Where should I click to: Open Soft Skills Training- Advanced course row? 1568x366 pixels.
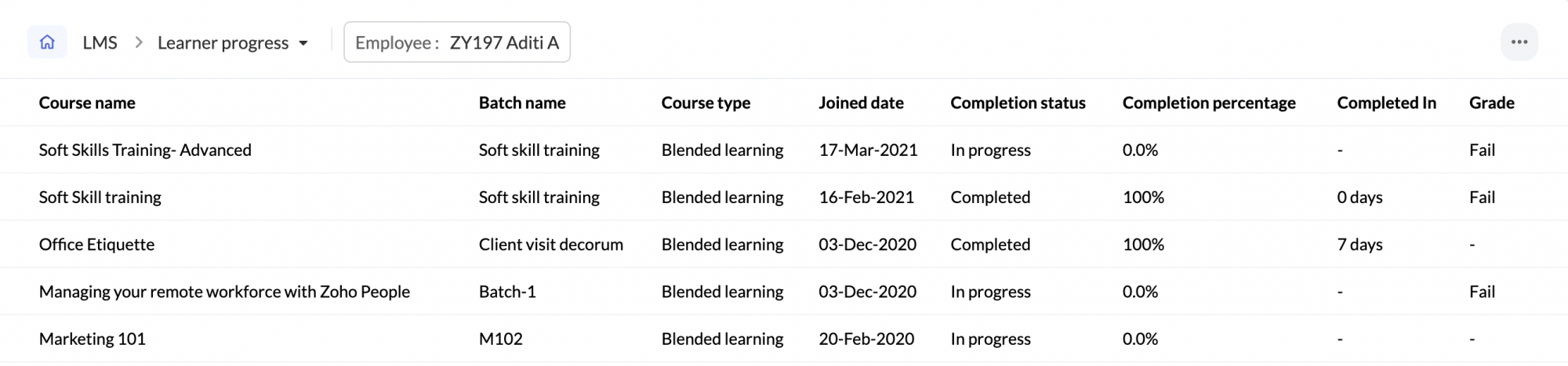[x=145, y=150]
